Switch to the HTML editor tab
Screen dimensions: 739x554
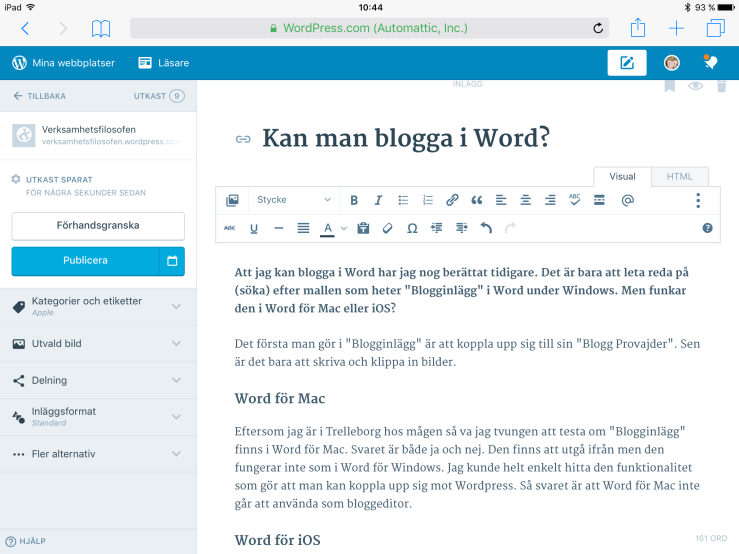pos(680,176)
